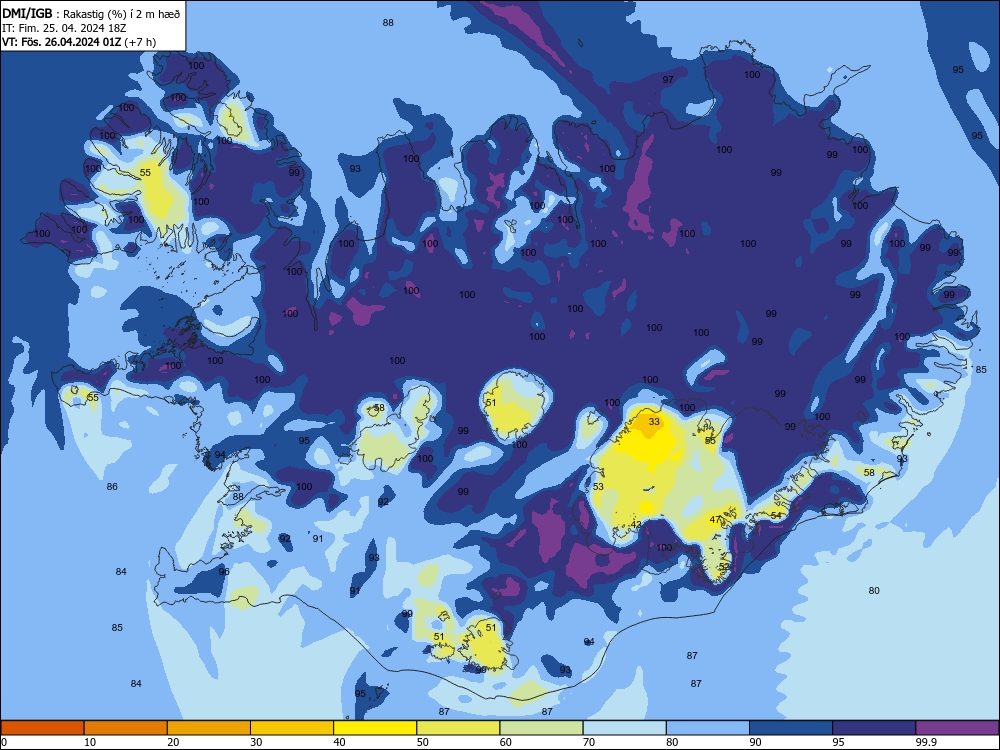
Task: Click the '47' humidity value on the map
Action: tap(715, 520)
